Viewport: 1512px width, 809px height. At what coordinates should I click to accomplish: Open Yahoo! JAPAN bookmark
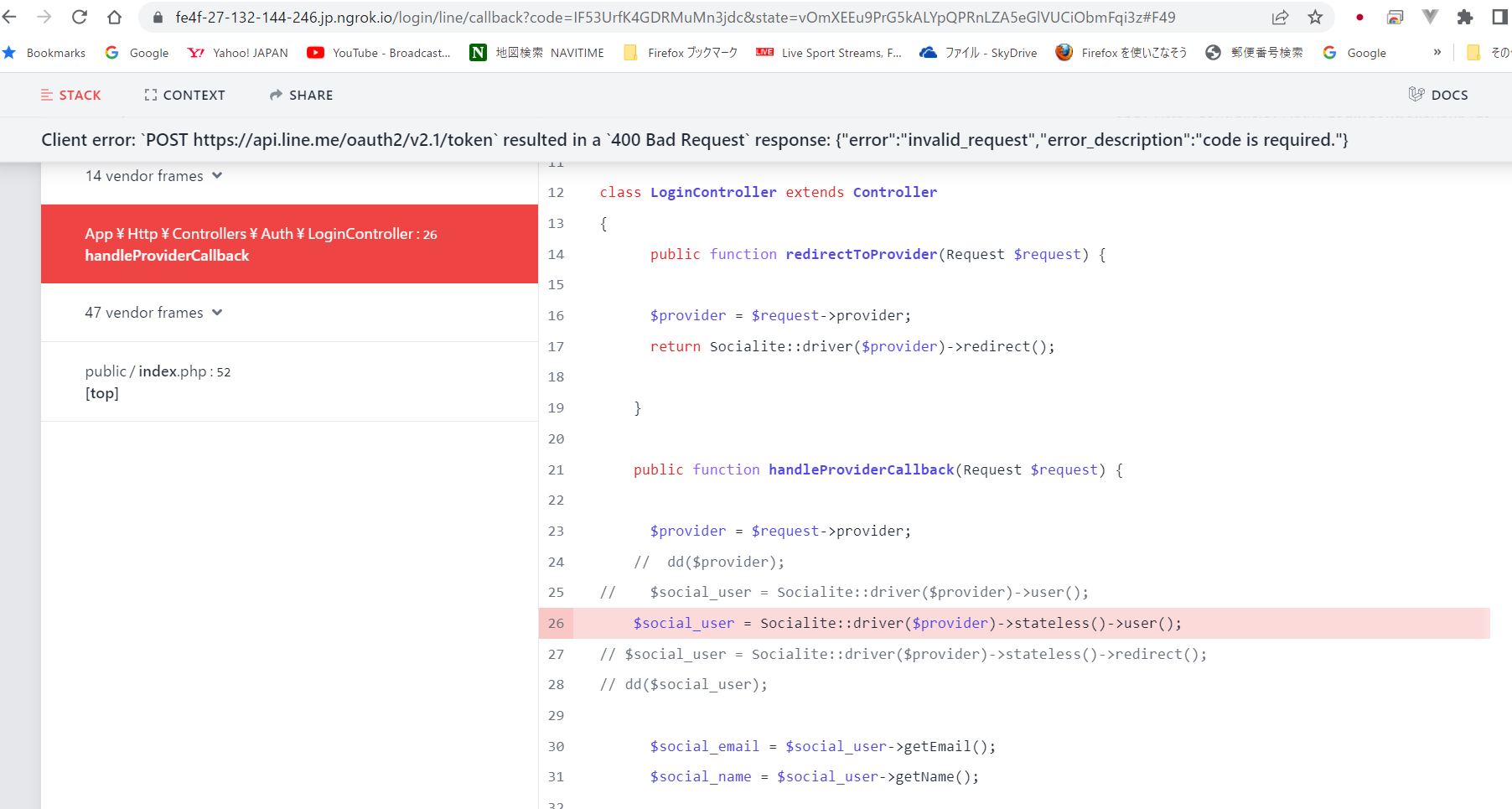(238, 53)
